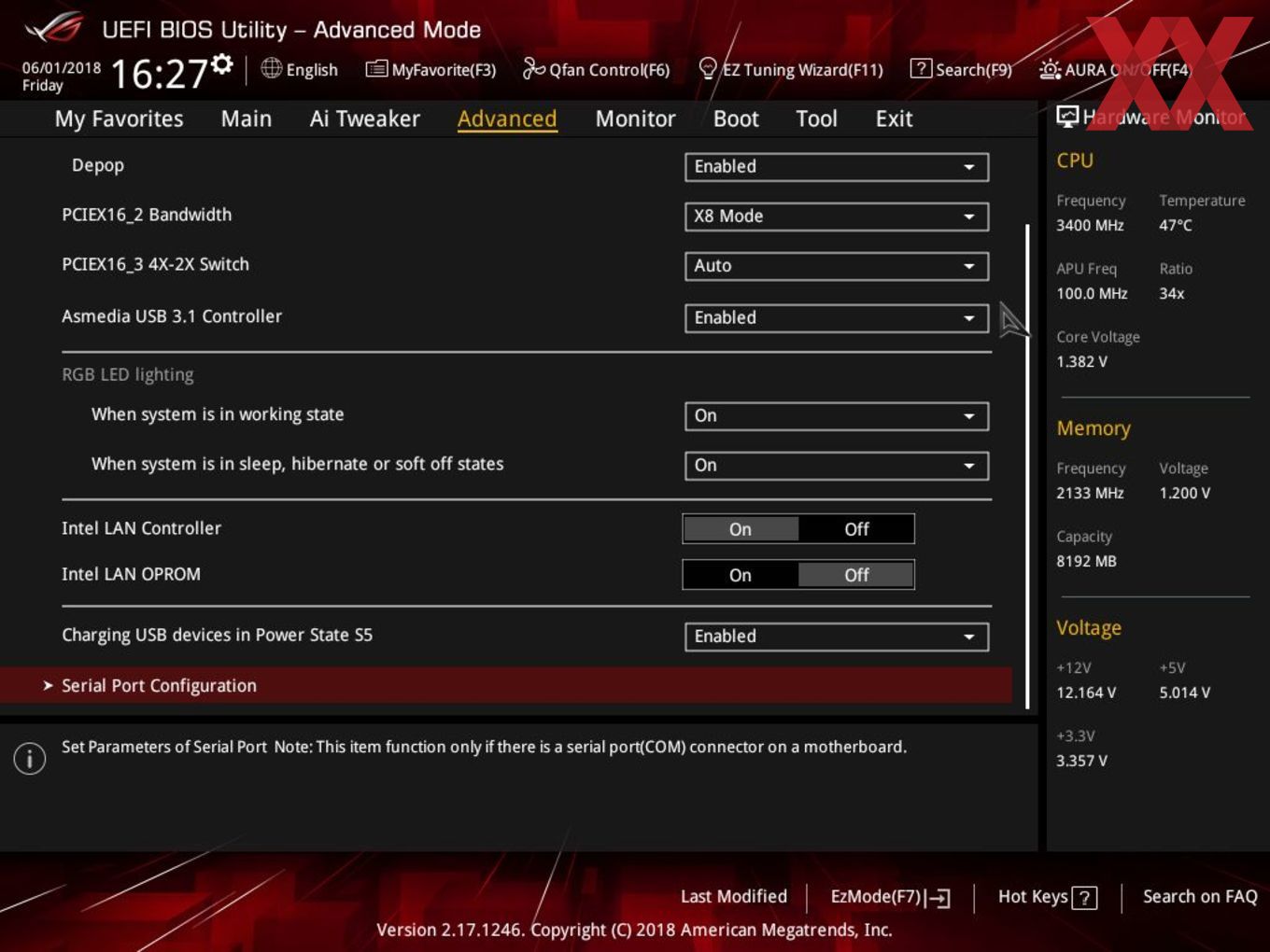Open Charging USB devices S5 dropdown
1270x952 pixels.
point(837,636)
